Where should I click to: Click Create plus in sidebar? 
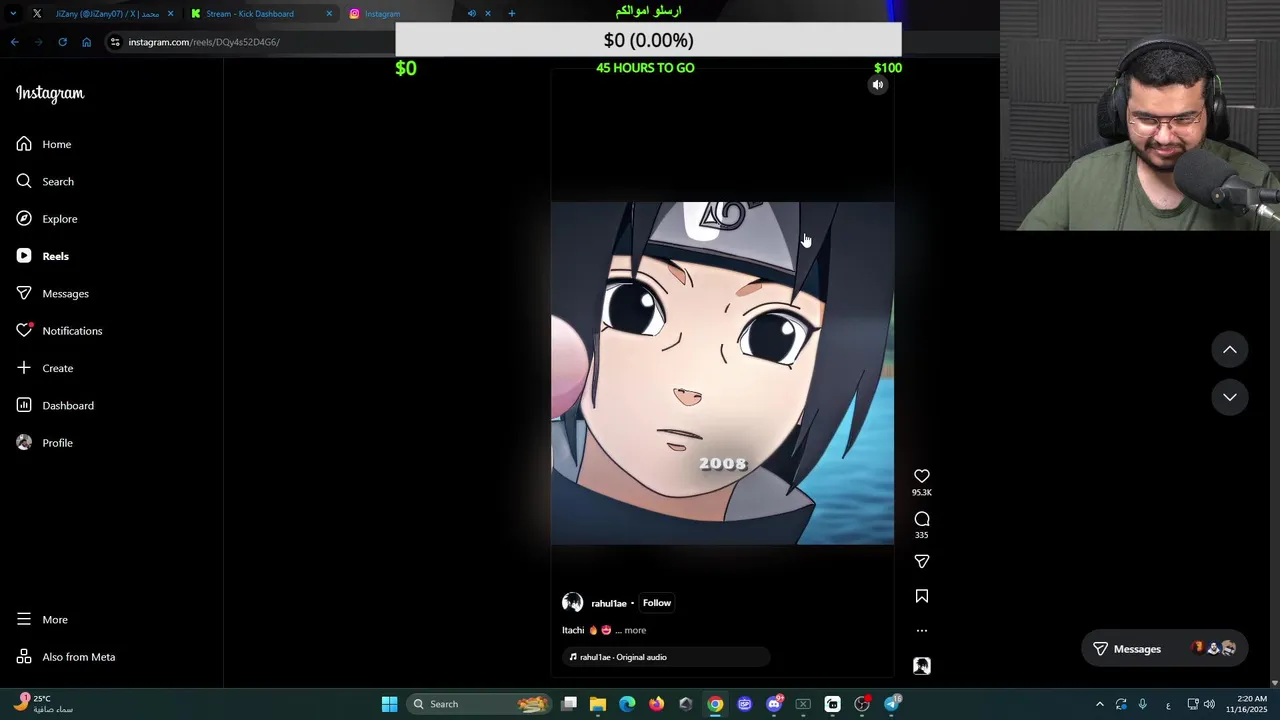tap(45, 368)
